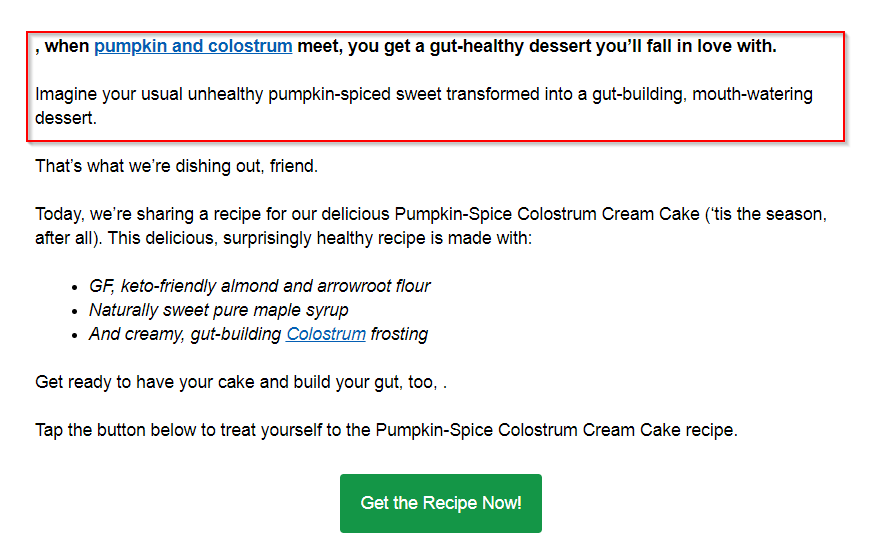Click the sentence 'Tap the button below'
The image size is (887, 551).
point(386,430)
